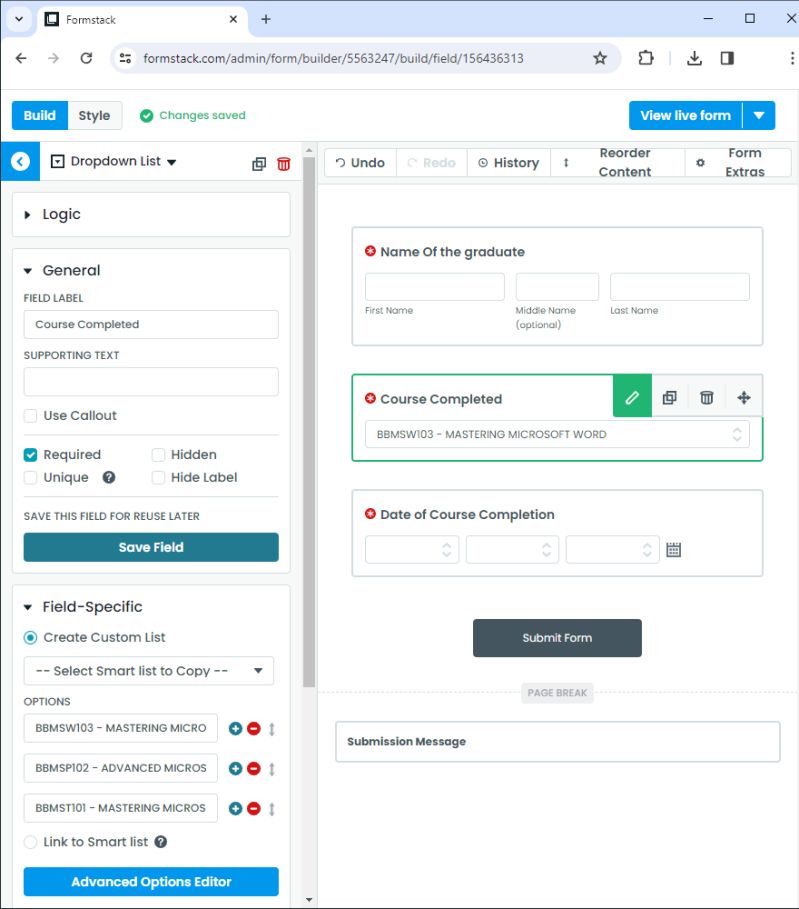Open browser downloads icon
This screenshot has width=799, height=909.
pyautogui.click(x=694, y=58)
